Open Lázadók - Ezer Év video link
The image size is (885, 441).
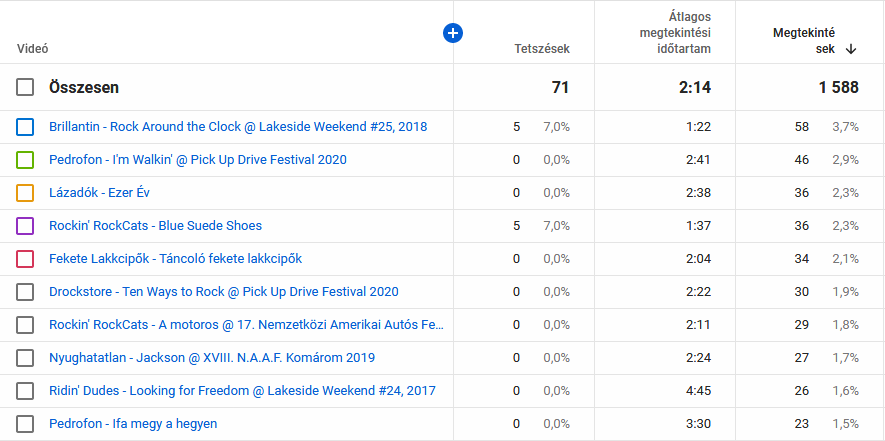click(100, 193)
